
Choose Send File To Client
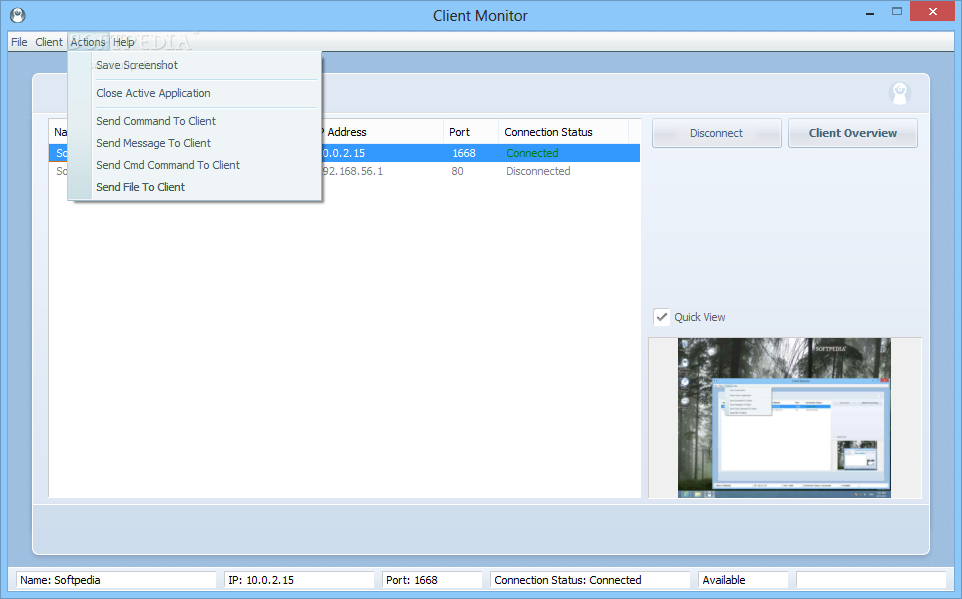click(140, 187)
